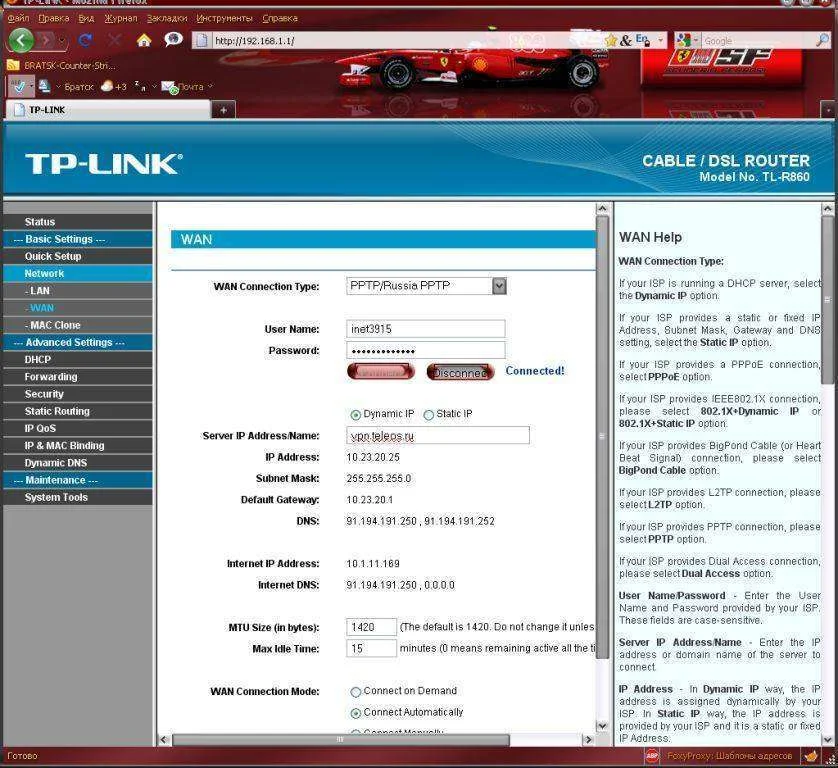The image size is (838, 768).
Task: Open the Файл menu
Action: tap(18, 18)
